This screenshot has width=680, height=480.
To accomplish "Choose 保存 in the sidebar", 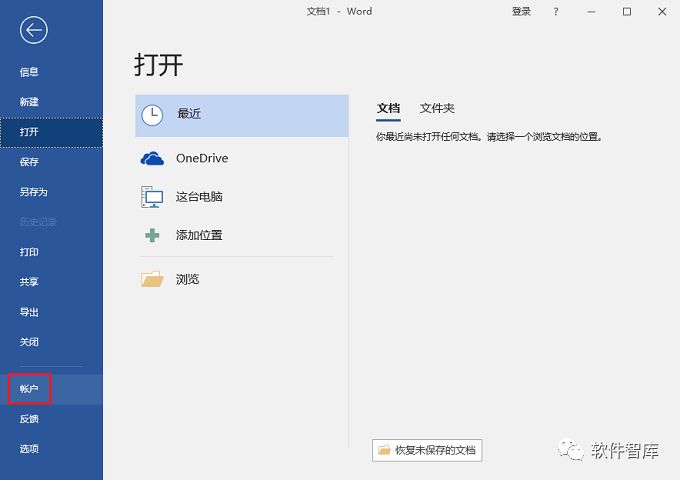I will tap(51, 162).
